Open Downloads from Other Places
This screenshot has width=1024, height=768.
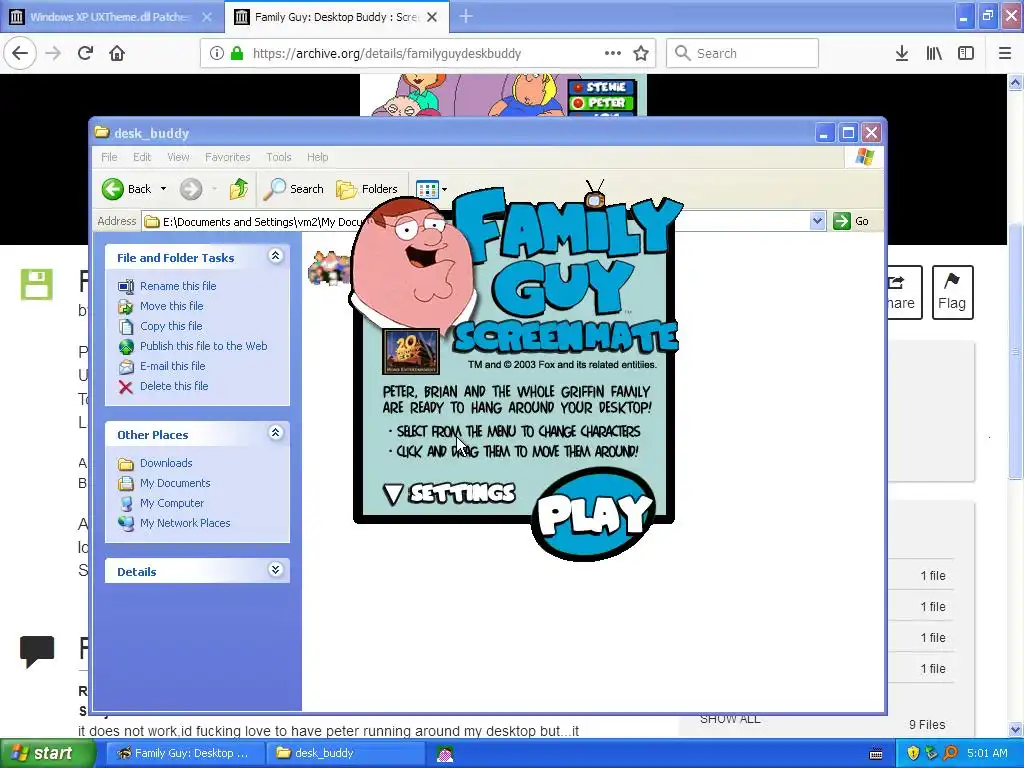[166, 463]
